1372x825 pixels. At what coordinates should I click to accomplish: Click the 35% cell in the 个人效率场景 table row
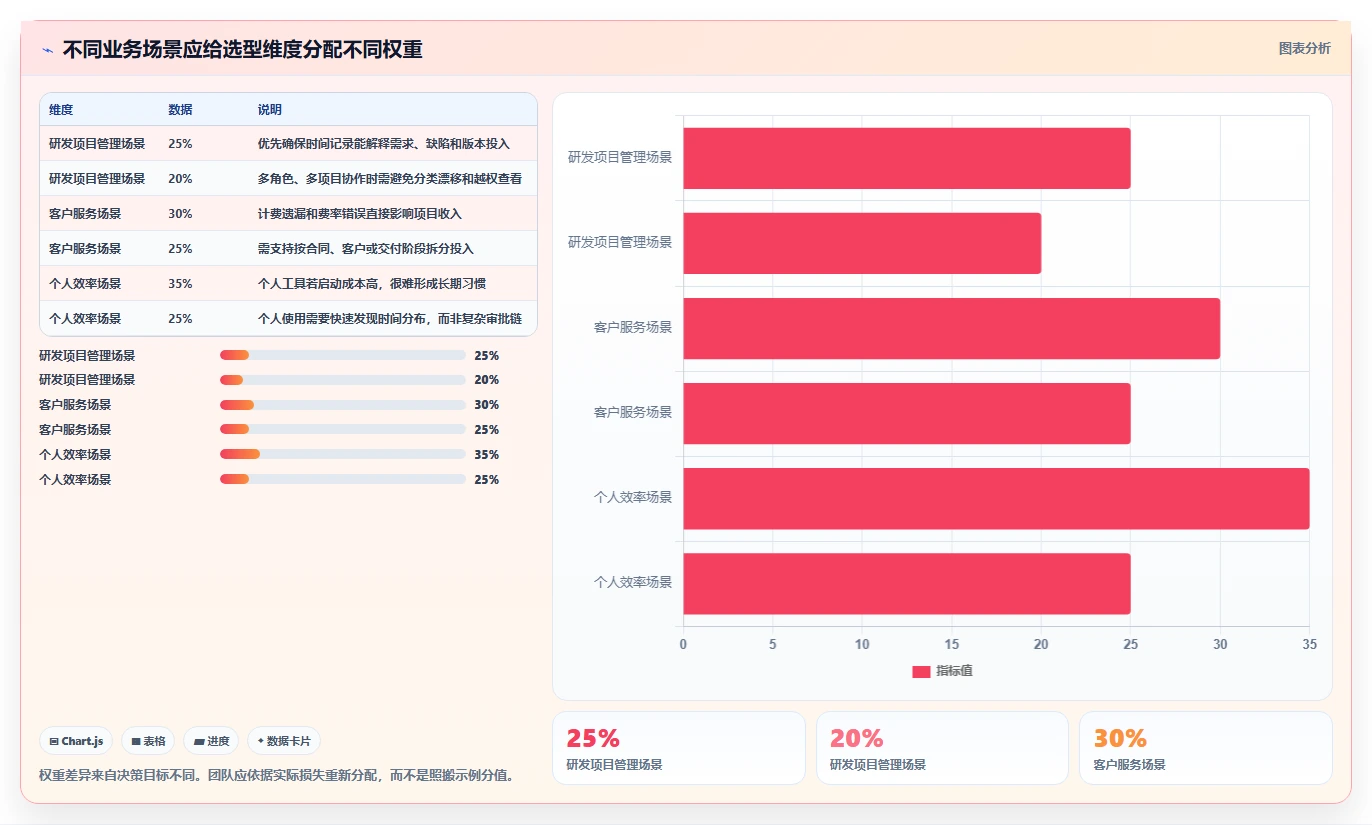pos(180,284)
